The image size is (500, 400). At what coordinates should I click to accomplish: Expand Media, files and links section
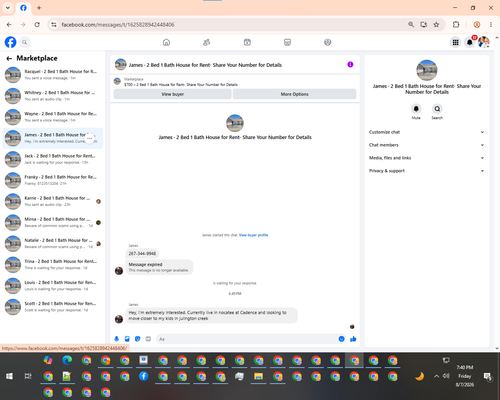pos(426,158)
